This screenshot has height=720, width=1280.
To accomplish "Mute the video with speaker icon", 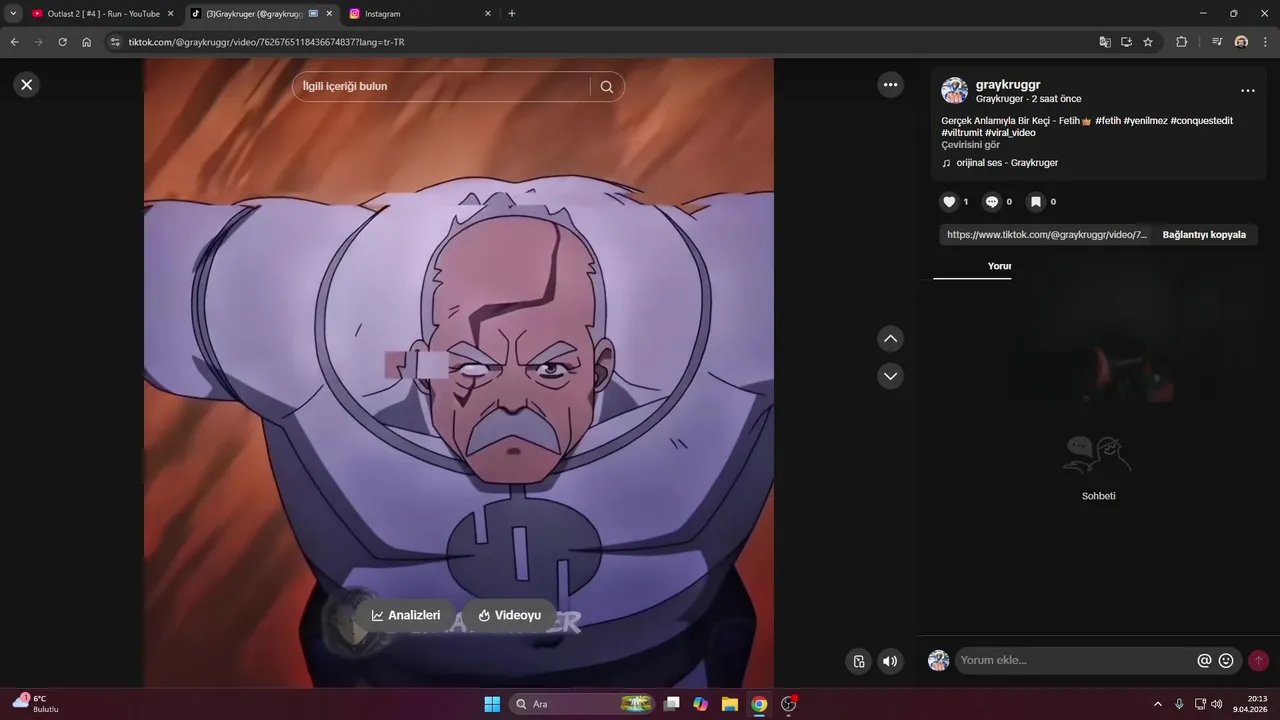I will (x=889, y=661).
